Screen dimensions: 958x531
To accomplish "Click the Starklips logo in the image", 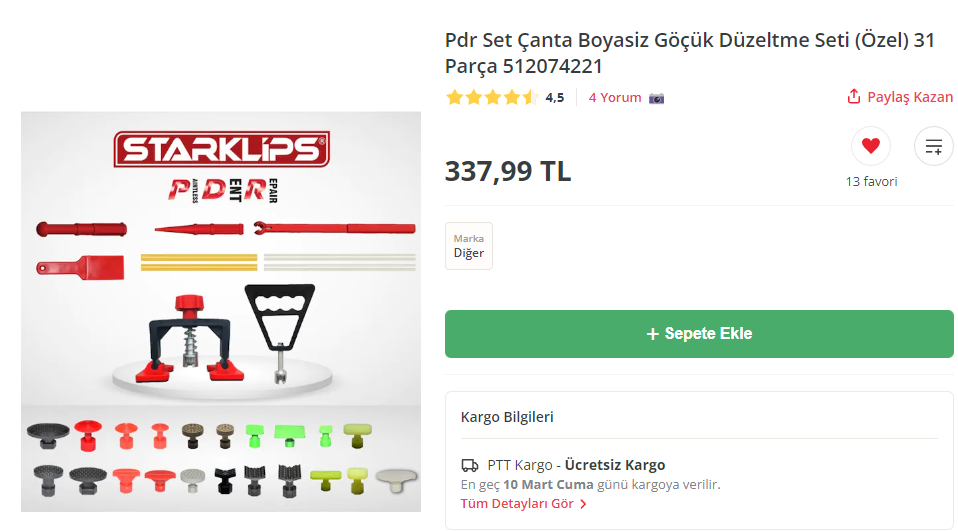I will point(222,149).
